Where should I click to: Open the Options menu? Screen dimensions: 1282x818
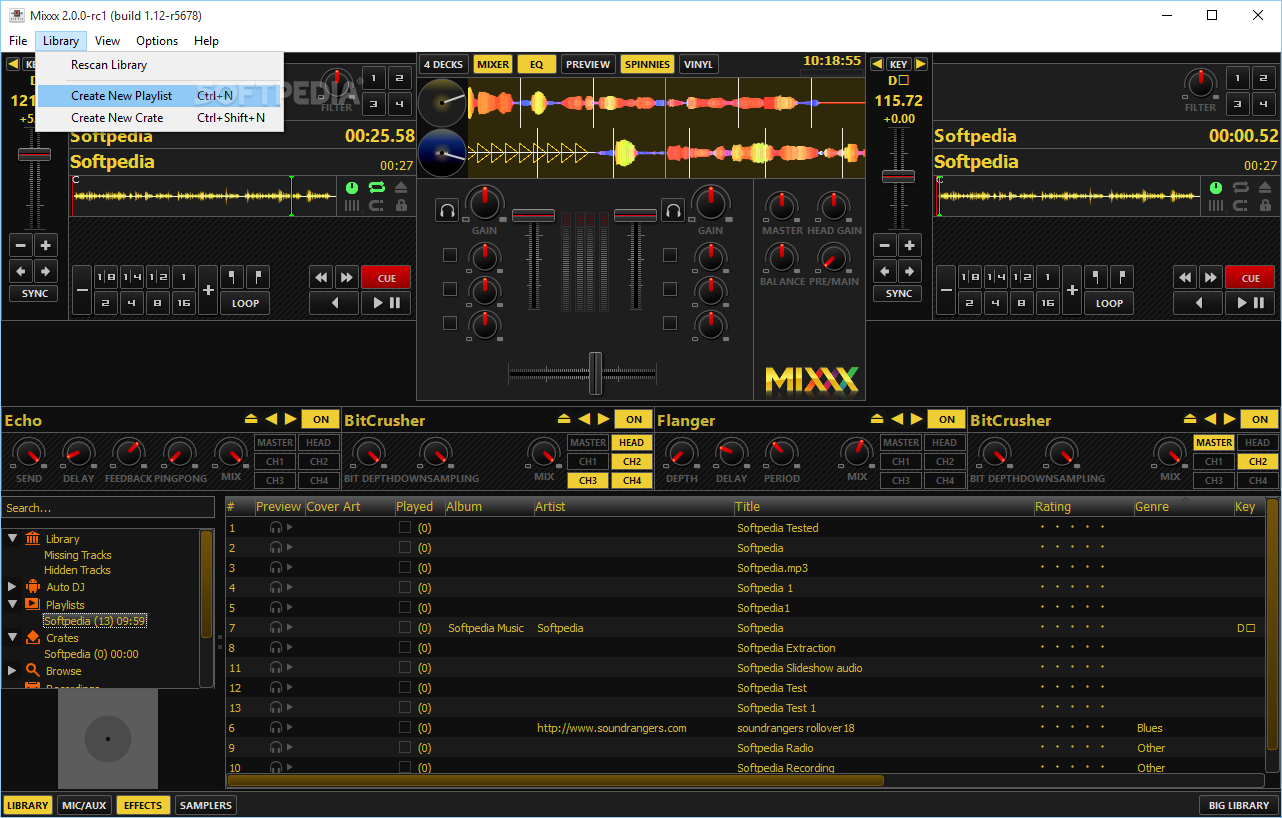click(x=157, y=41)
